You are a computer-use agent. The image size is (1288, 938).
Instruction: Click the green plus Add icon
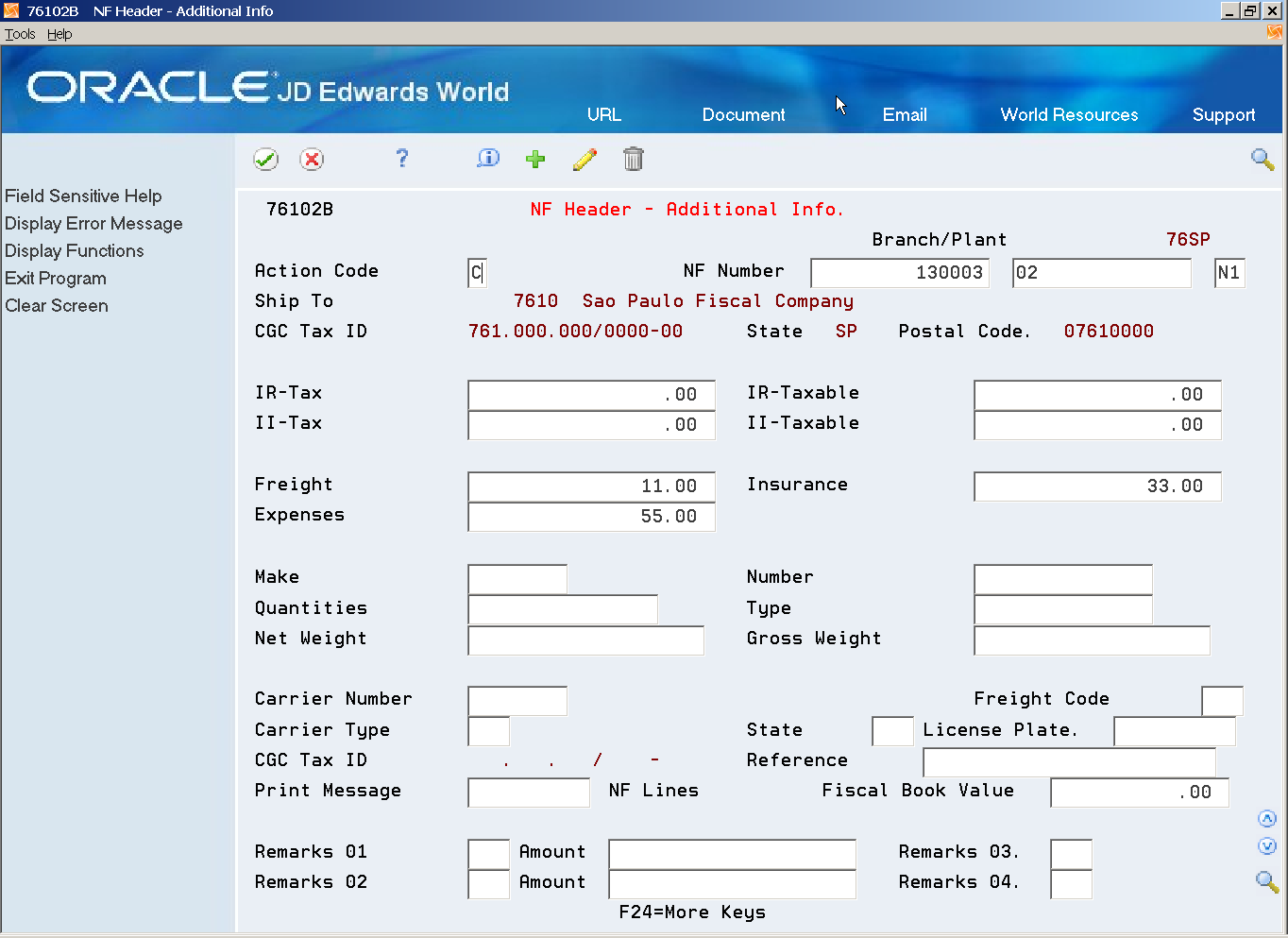(535, 159)
